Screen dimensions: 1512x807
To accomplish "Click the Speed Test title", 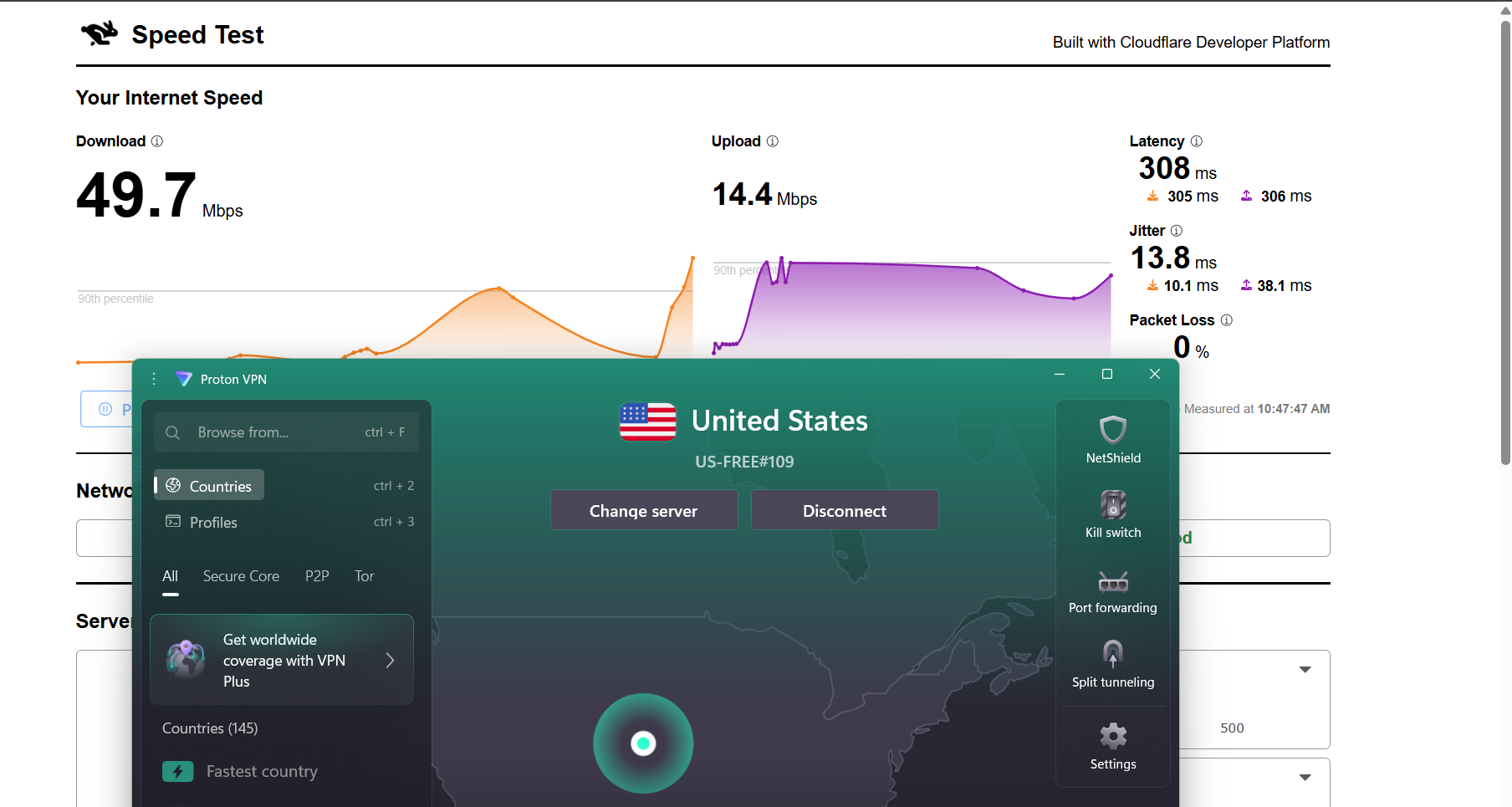I will [x=197, y=34].
